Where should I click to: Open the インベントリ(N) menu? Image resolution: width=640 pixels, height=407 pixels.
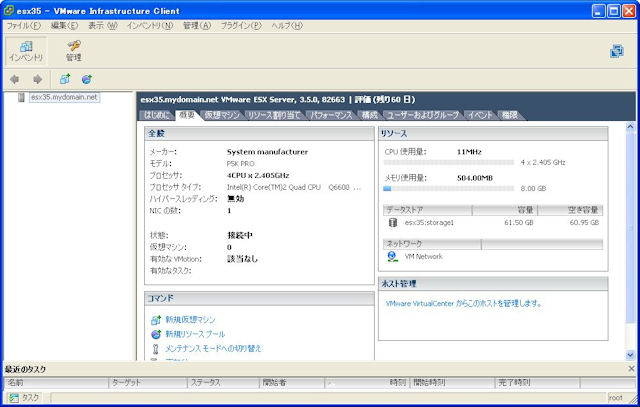pyautogui.click(x=150, y=25)
